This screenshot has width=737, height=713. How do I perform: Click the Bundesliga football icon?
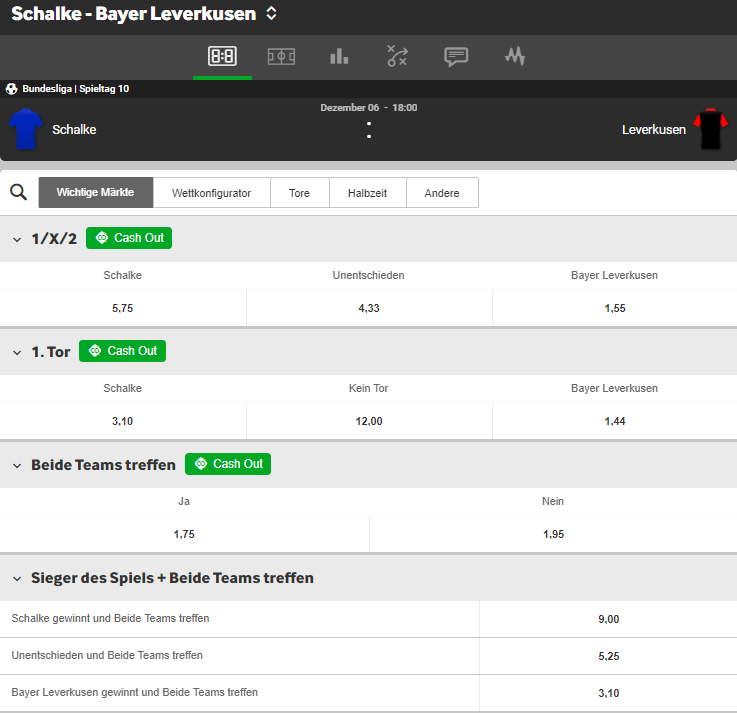point(11,89)
